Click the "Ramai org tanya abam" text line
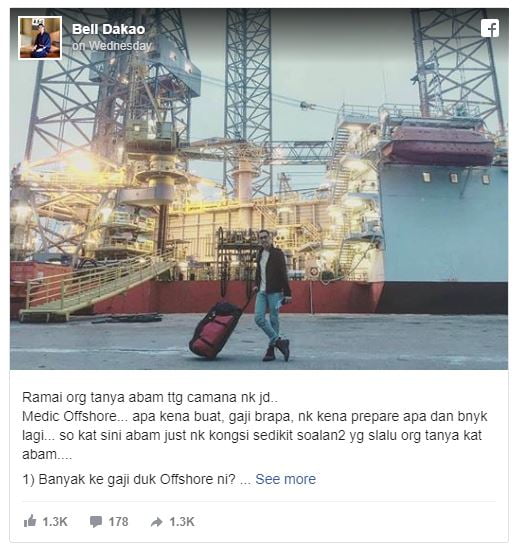This screenshot has width=519, height=545. click(150, 397)
